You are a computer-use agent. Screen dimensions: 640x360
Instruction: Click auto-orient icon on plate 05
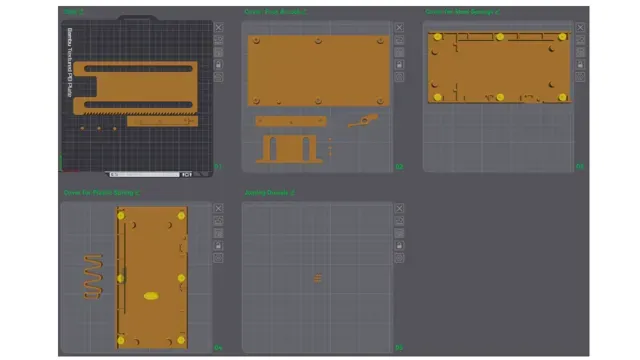pyautogui.click(x=399, y=220)
